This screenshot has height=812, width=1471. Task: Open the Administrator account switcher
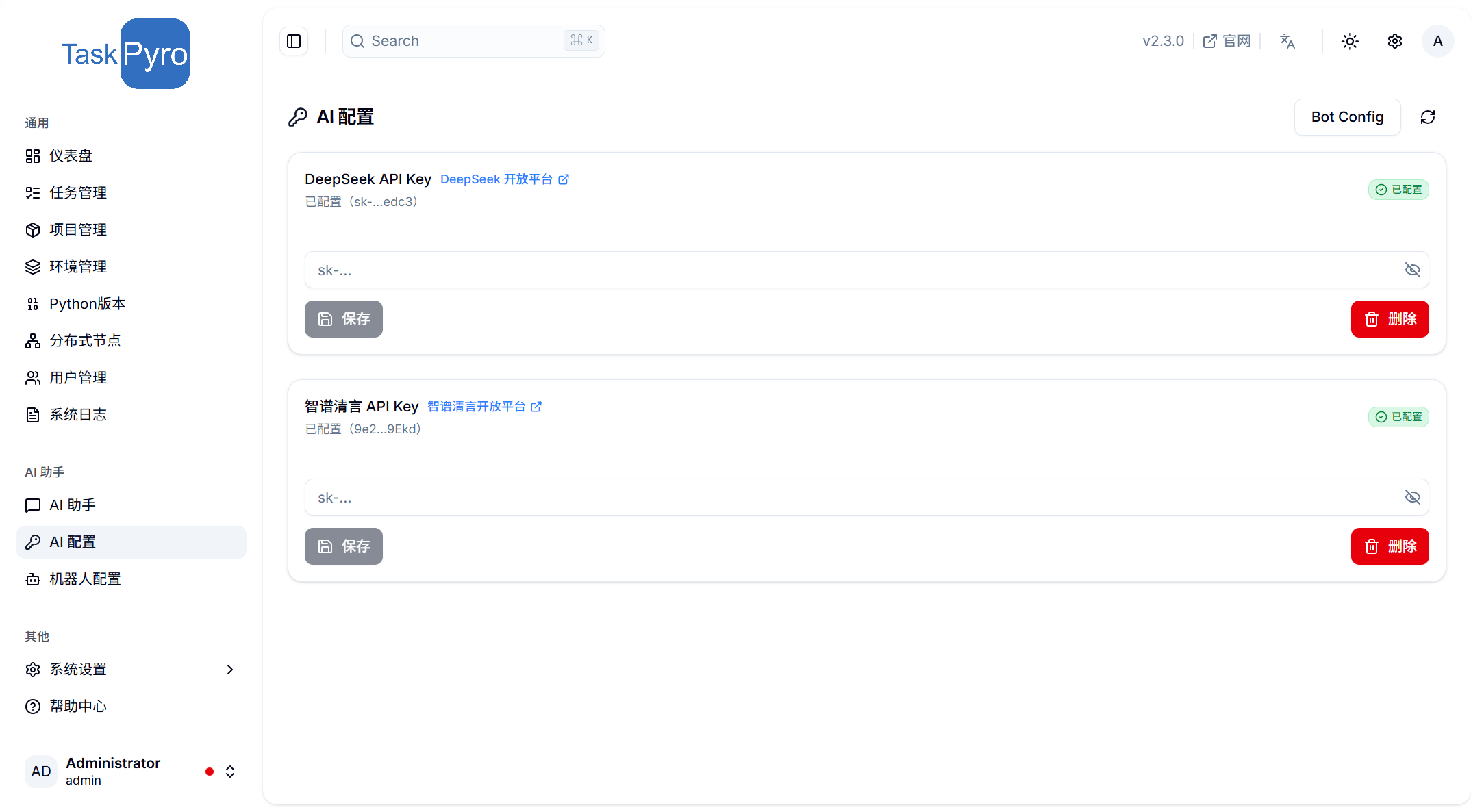[x=230, y=772]
